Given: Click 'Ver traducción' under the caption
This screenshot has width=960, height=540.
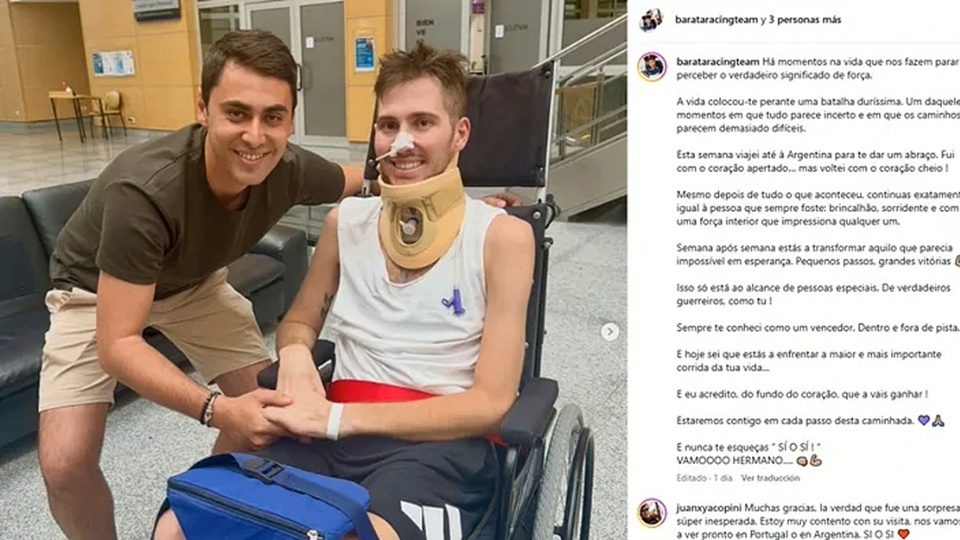Looking at the screenshot, I should [x=770, y=478].
